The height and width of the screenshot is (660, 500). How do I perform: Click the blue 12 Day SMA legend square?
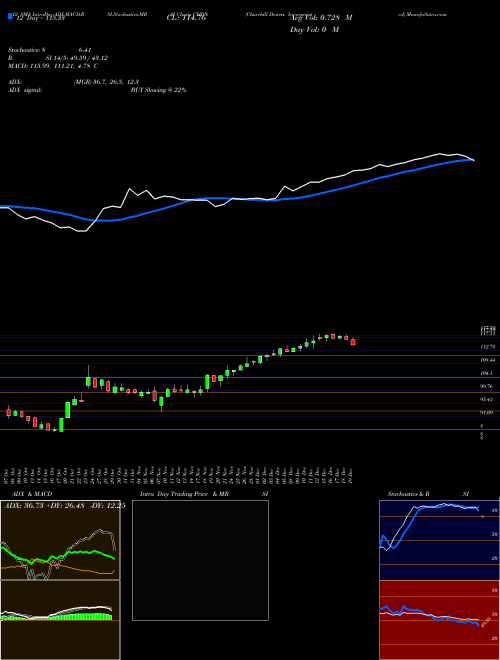point(10,17)
